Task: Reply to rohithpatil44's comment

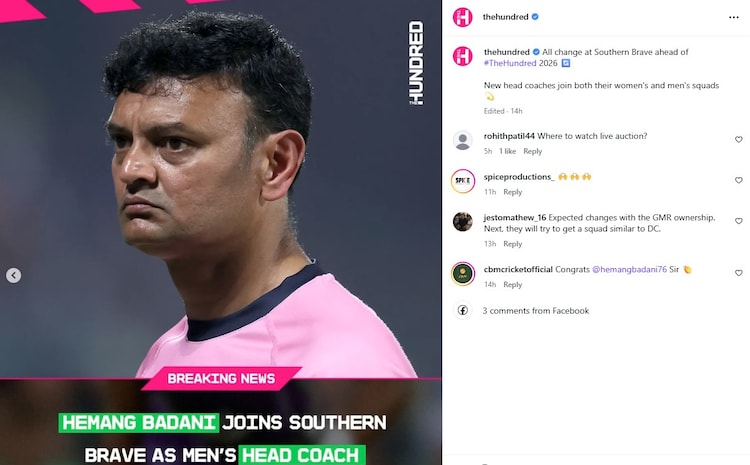Action: (x=532, y=151)
